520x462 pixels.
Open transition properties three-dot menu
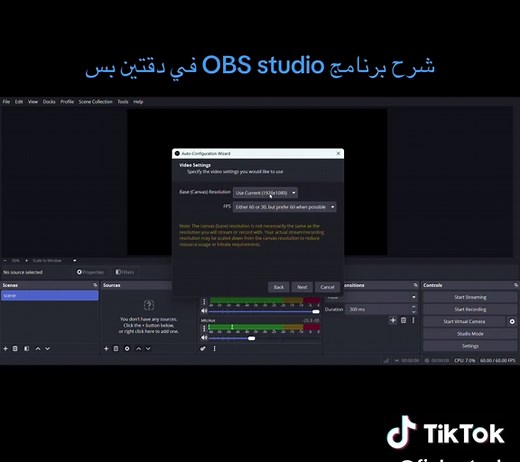coord(413,320)
